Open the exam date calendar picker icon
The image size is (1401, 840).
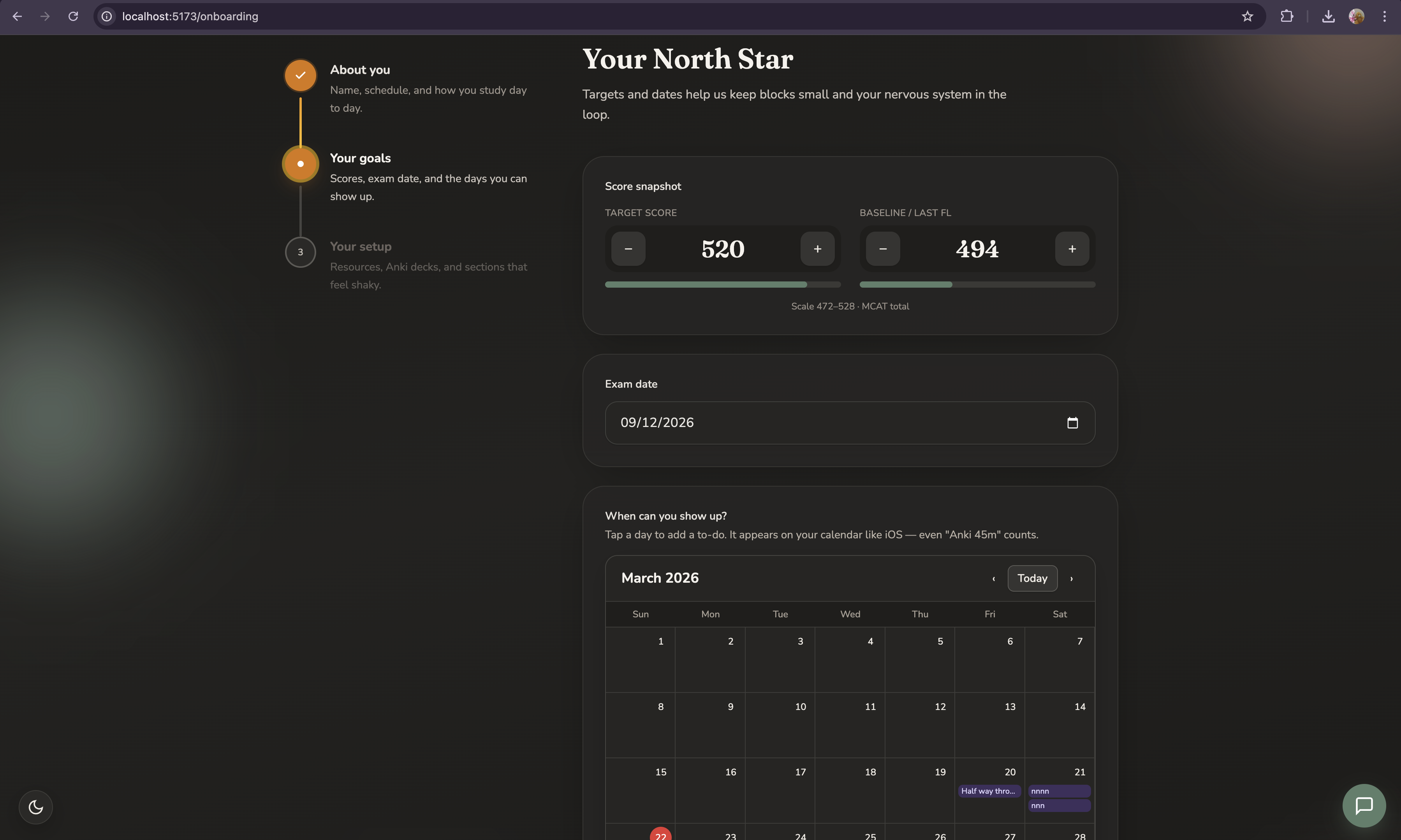1072,423
